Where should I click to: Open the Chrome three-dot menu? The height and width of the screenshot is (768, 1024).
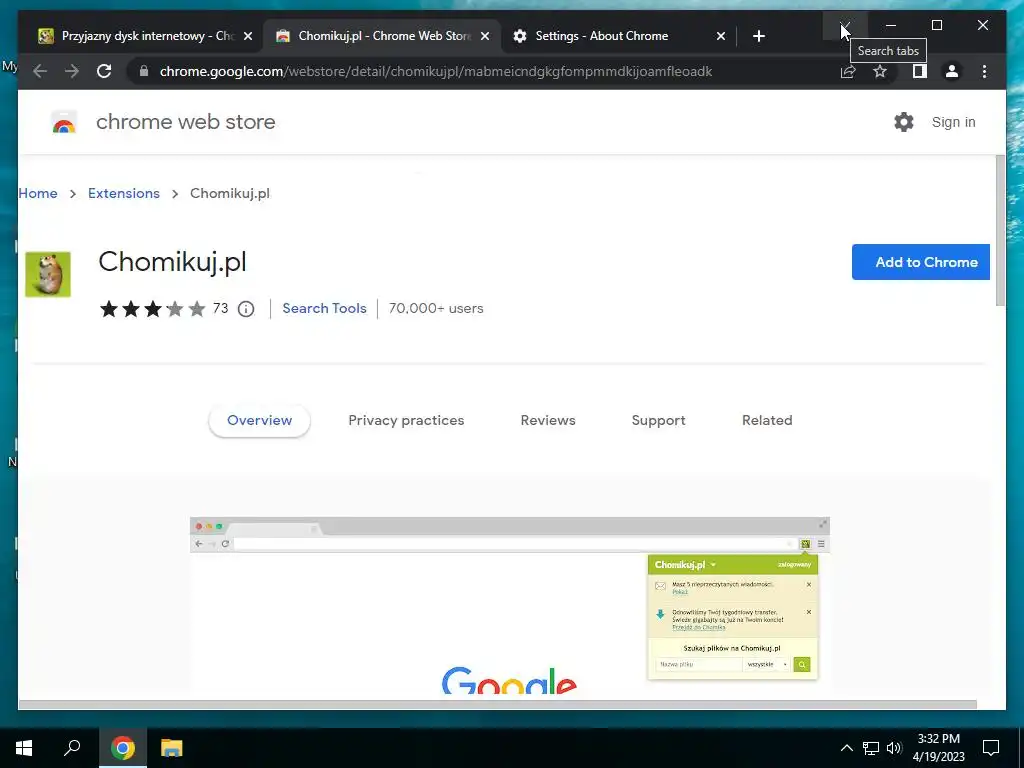click(x=984, y=71)
